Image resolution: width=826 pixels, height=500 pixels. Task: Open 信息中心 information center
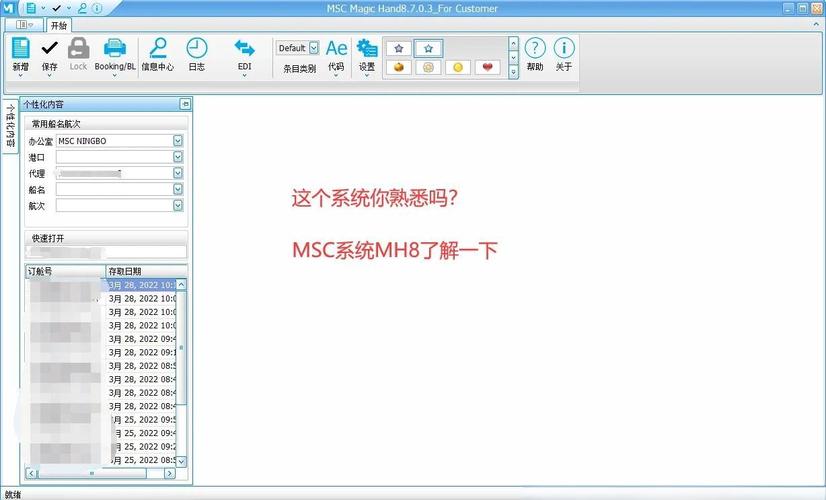[x=158, y=48]
